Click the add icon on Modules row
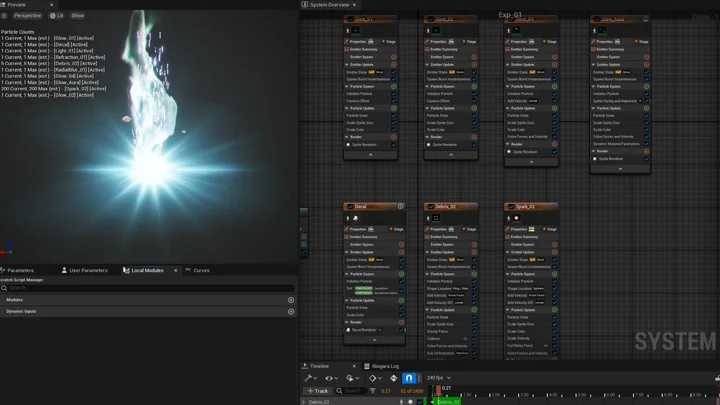The image size is (720, 405). point(291,300)
